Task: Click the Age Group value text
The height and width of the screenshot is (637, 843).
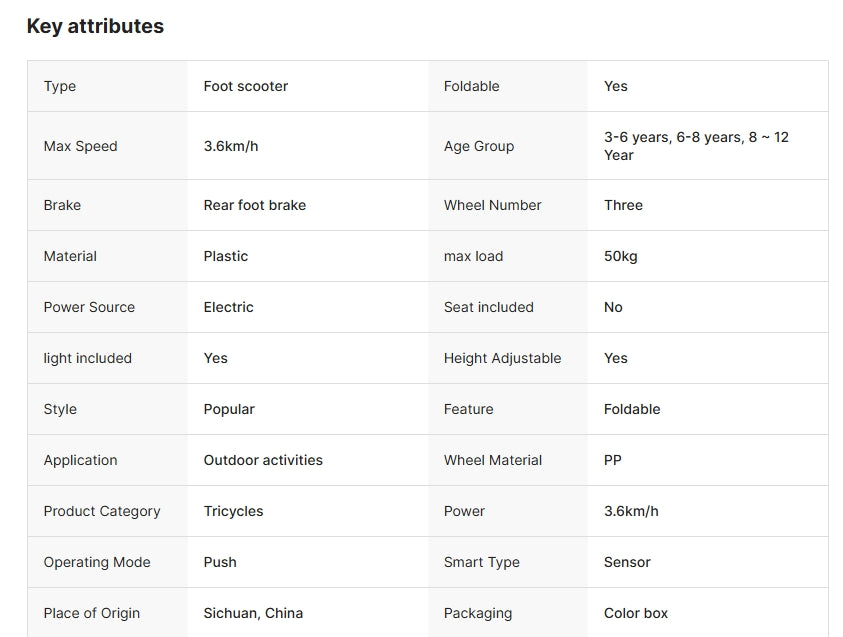Action: 696,146
